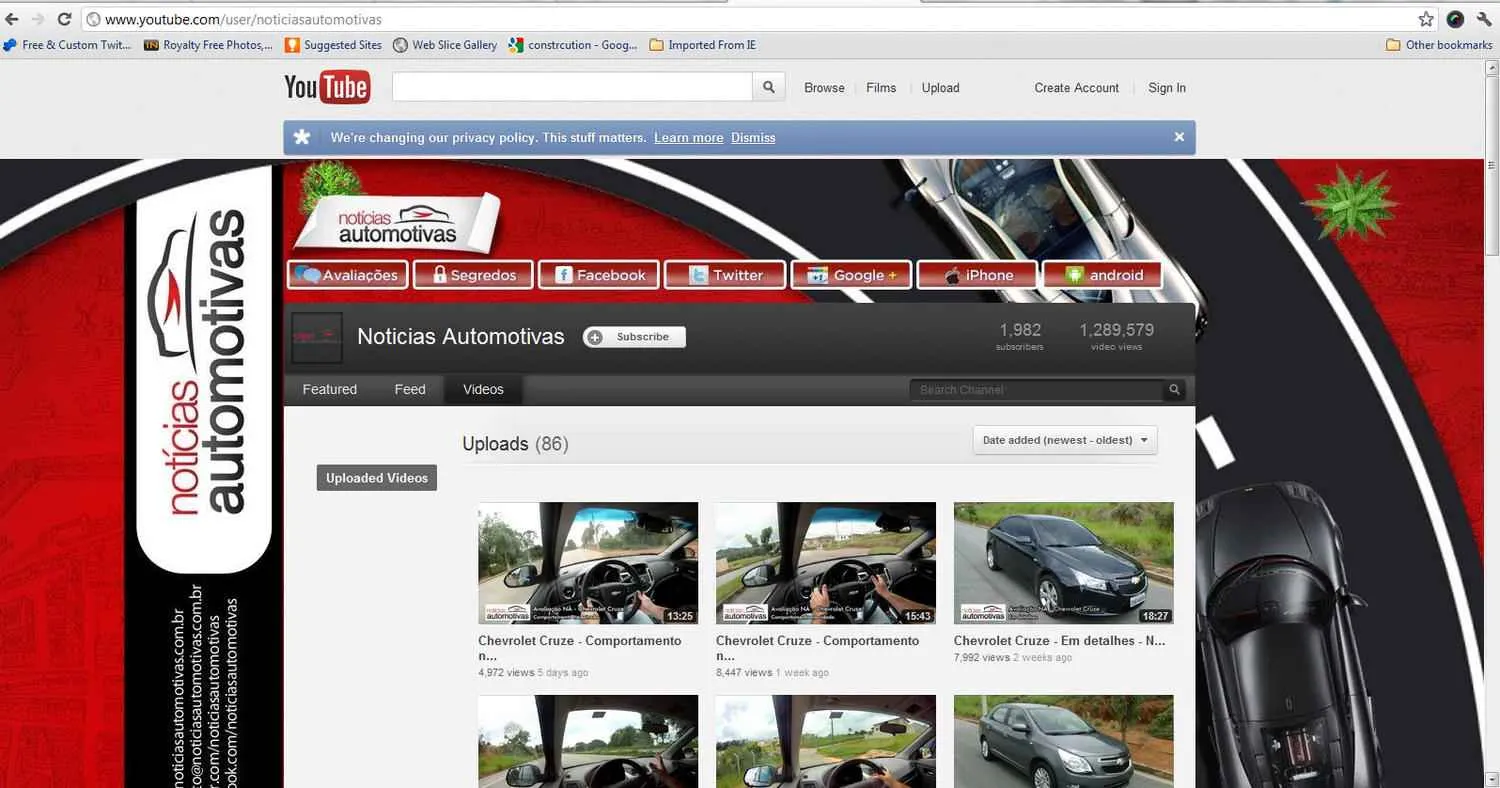The height and width of the screenshot is (788, 1500).
Task: Click the YouTube logo
Action: click(327, 87)
